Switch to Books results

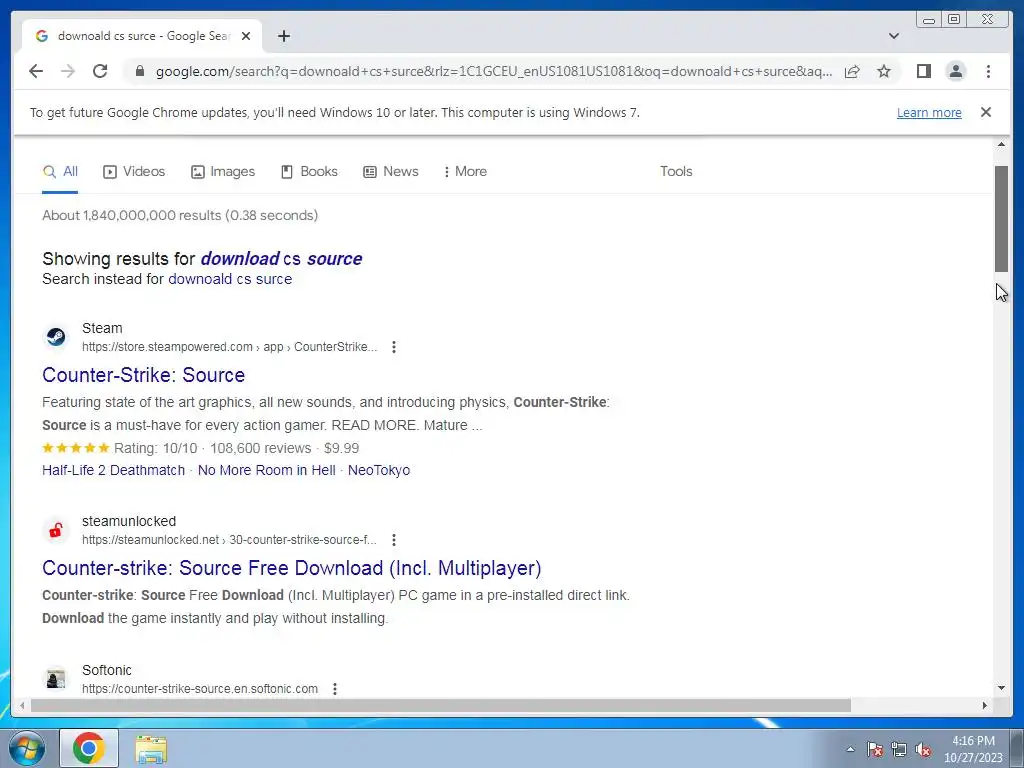click(x=309, y=172)
